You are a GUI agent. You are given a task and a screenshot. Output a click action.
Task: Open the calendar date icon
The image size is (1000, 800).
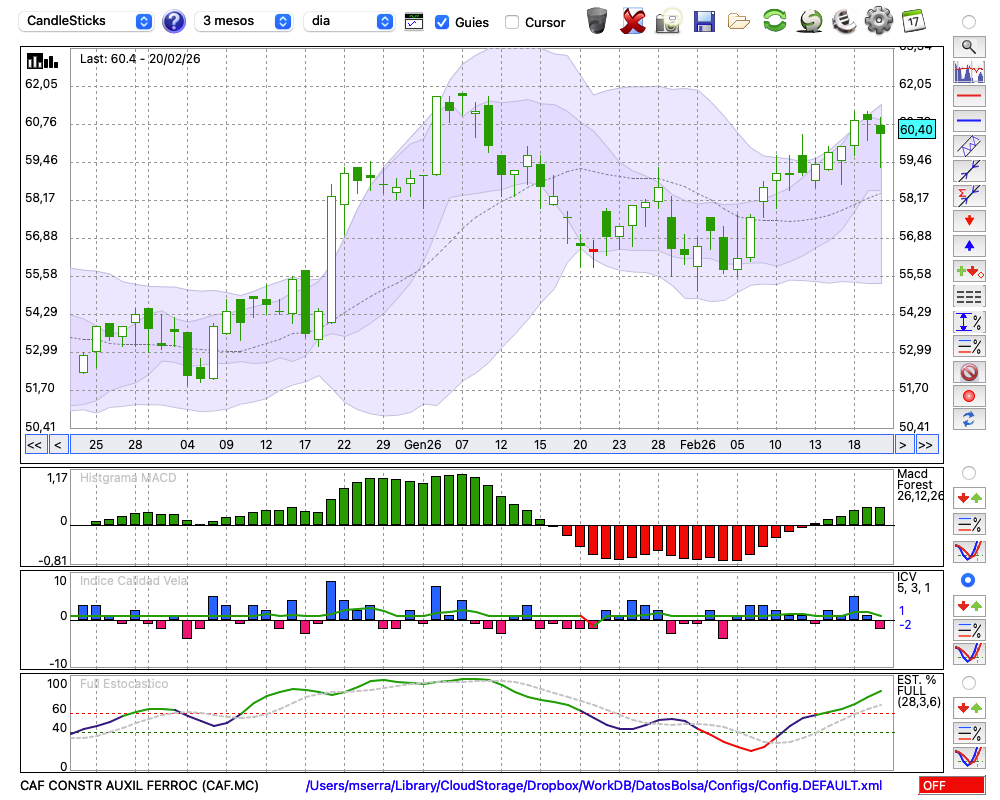(x=913, y=21)
